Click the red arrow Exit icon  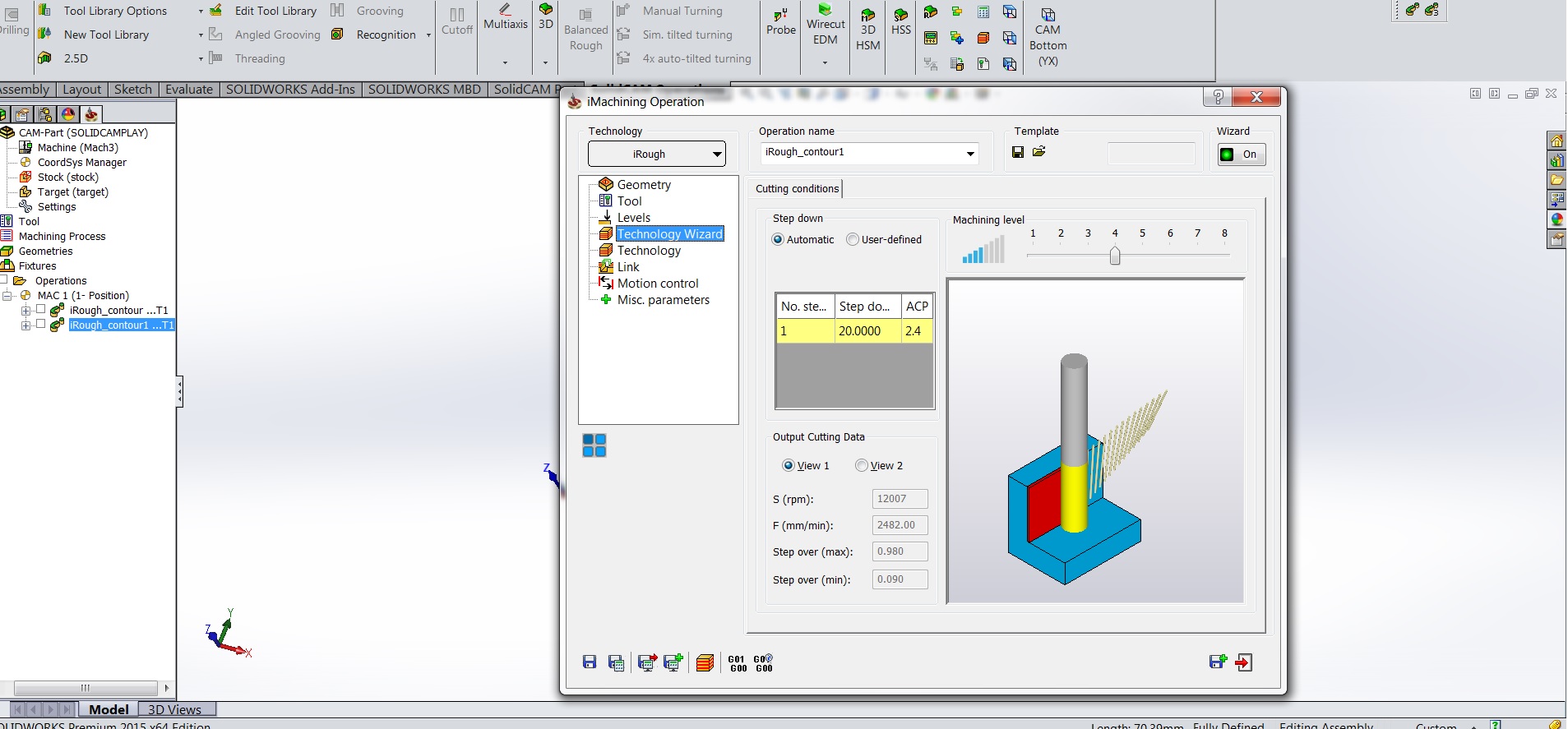[1243, 662]
